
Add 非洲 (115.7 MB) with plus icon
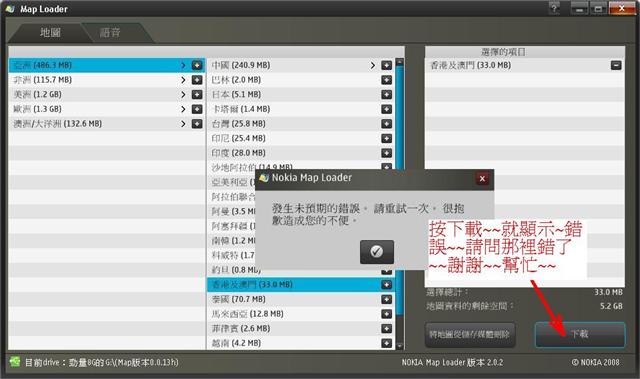[x=197, y=80]
